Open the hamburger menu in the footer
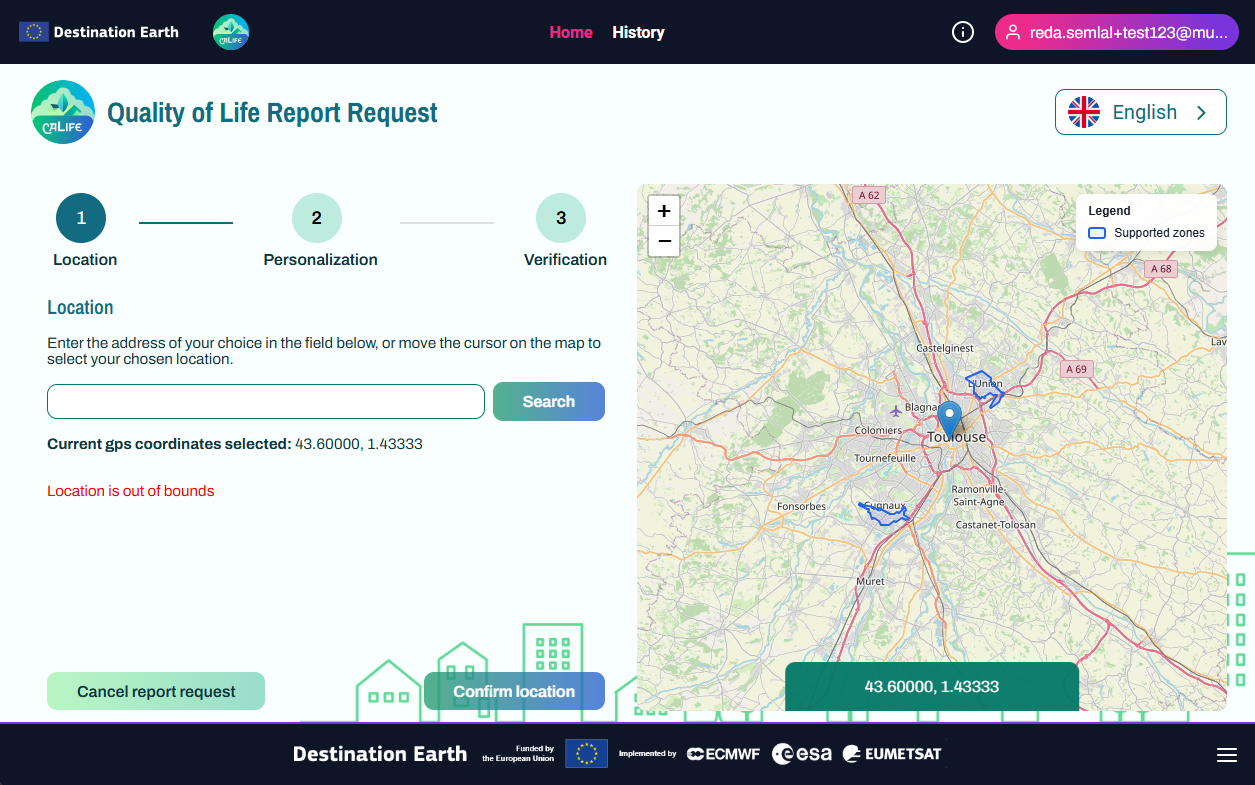Image resolution: width=1255 pixels, height=785 pixels. click(1227, 754)
